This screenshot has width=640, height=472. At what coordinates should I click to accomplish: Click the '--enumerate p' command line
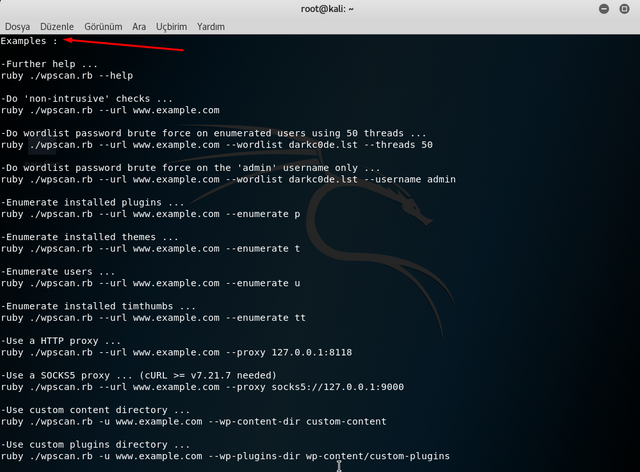[x=150, y=214]
